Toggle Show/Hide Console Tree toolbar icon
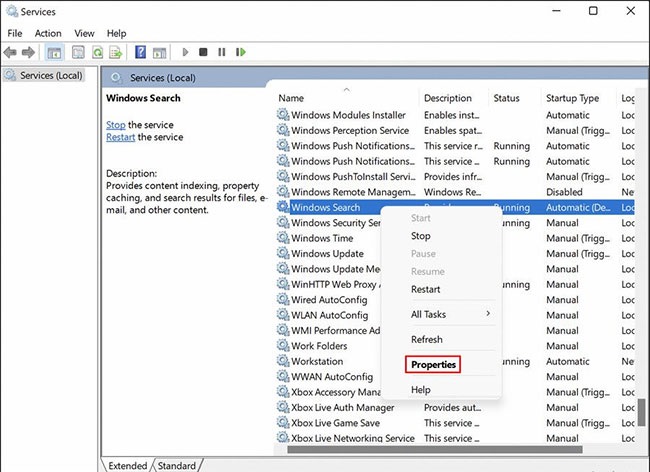 tap(54, 52)
